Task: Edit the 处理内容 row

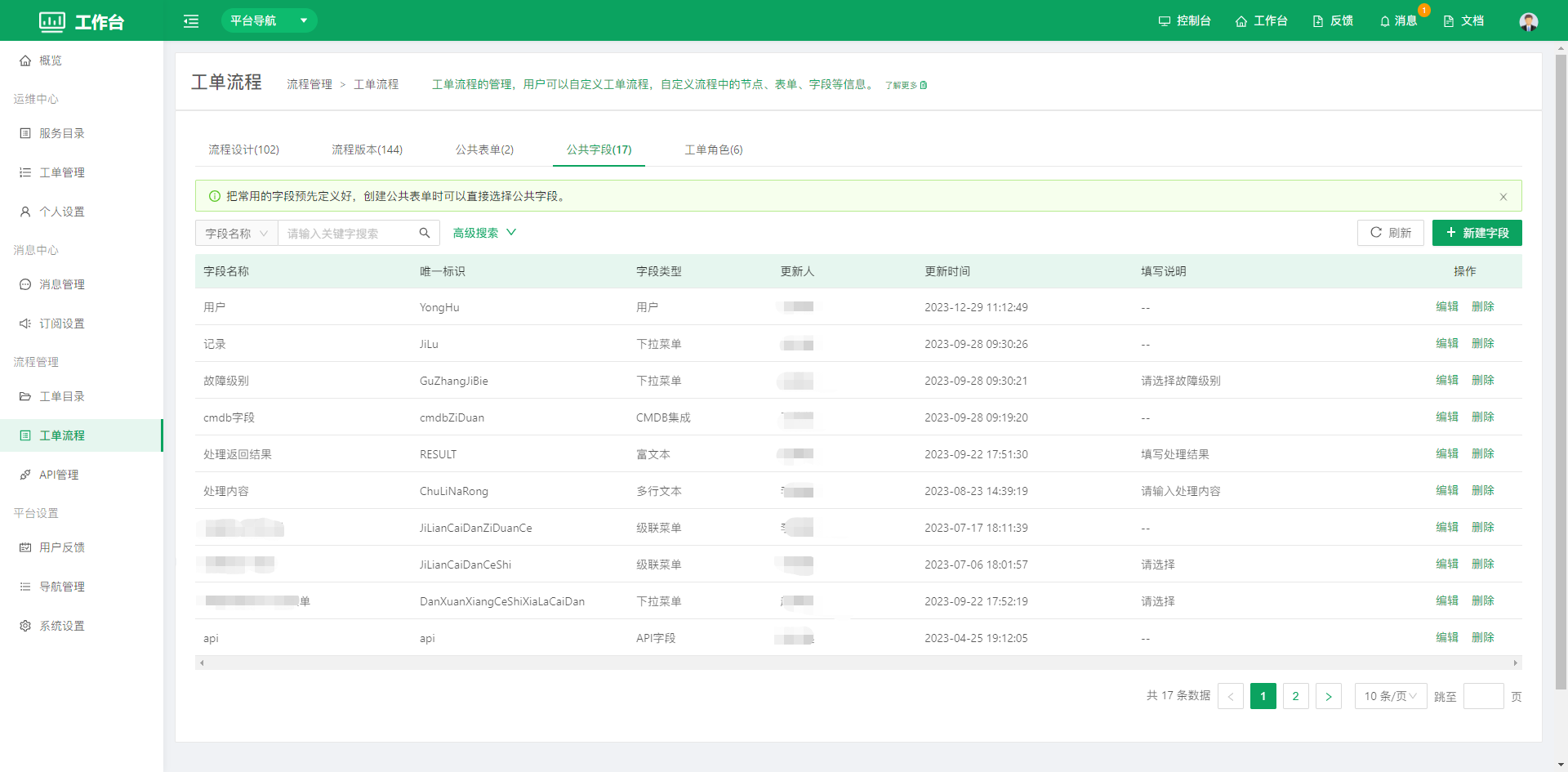Action: pos(1447,490)
